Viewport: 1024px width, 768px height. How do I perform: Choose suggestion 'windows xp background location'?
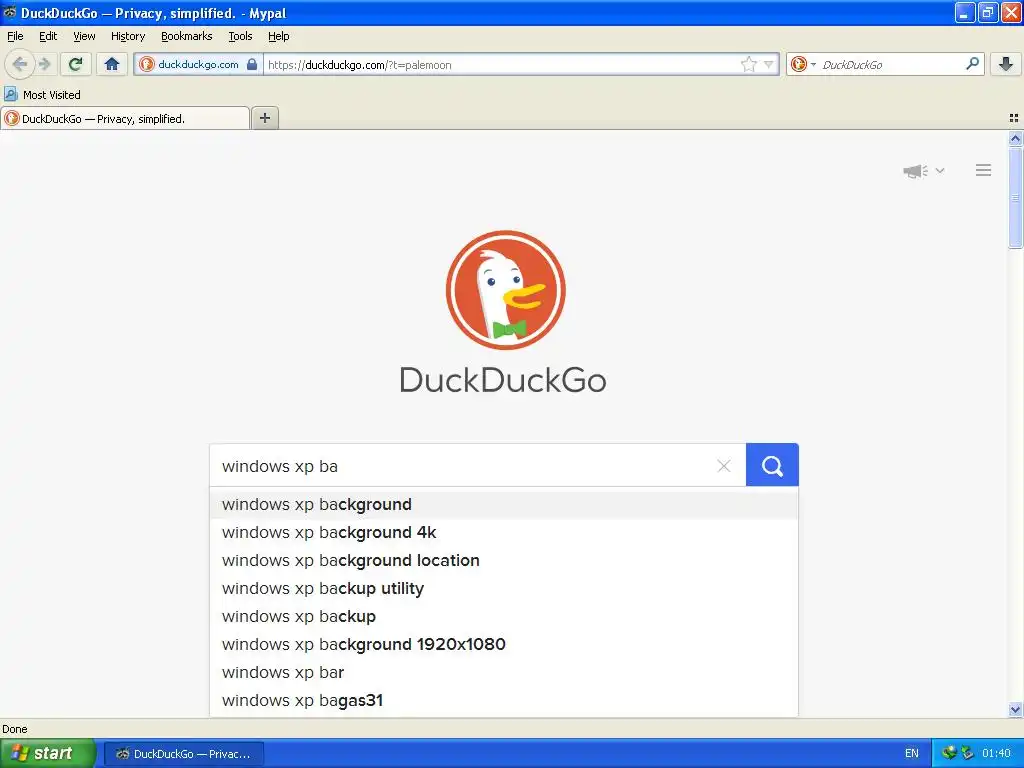point(504,561)
